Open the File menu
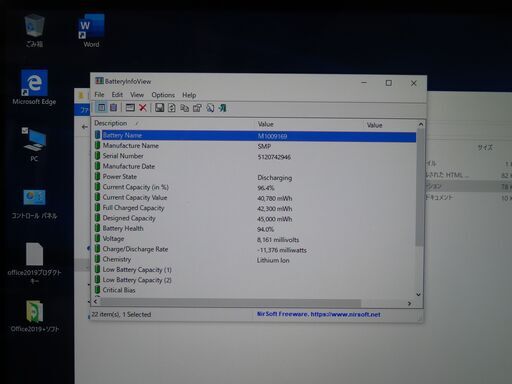The image size is (512, 384). coord(99,94)
